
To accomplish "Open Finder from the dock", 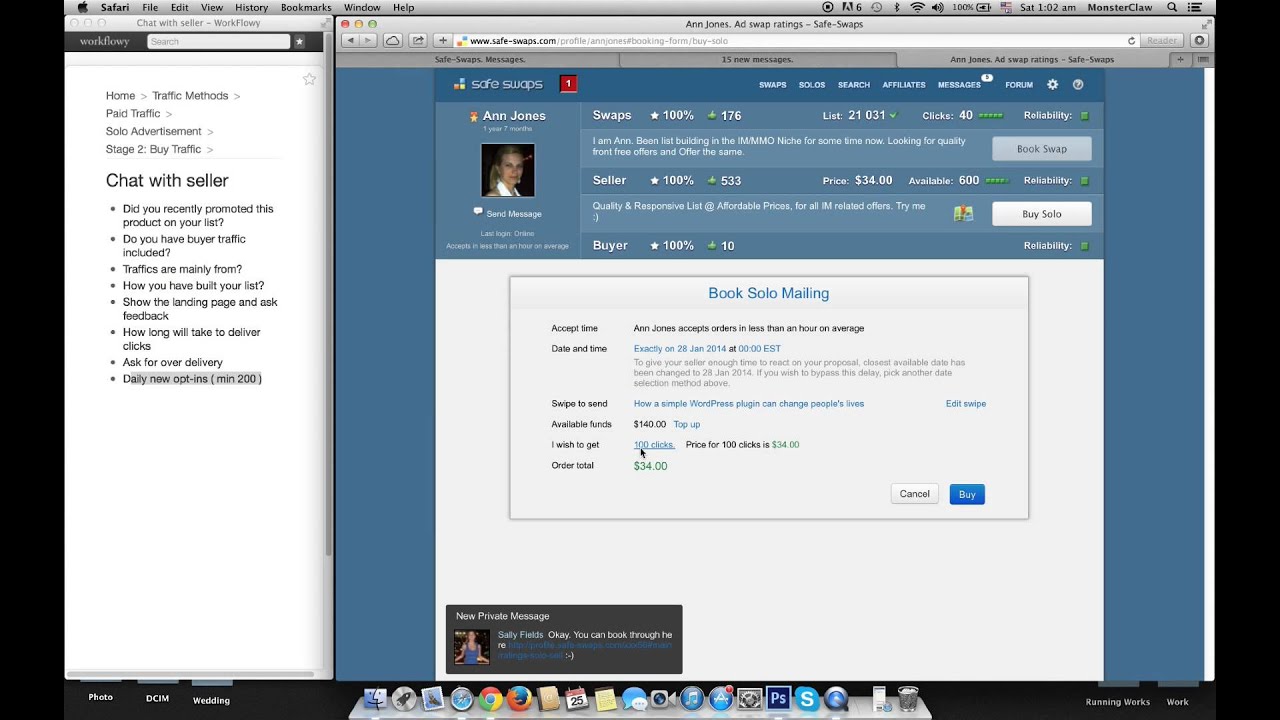I will click(x=375, y=699).
